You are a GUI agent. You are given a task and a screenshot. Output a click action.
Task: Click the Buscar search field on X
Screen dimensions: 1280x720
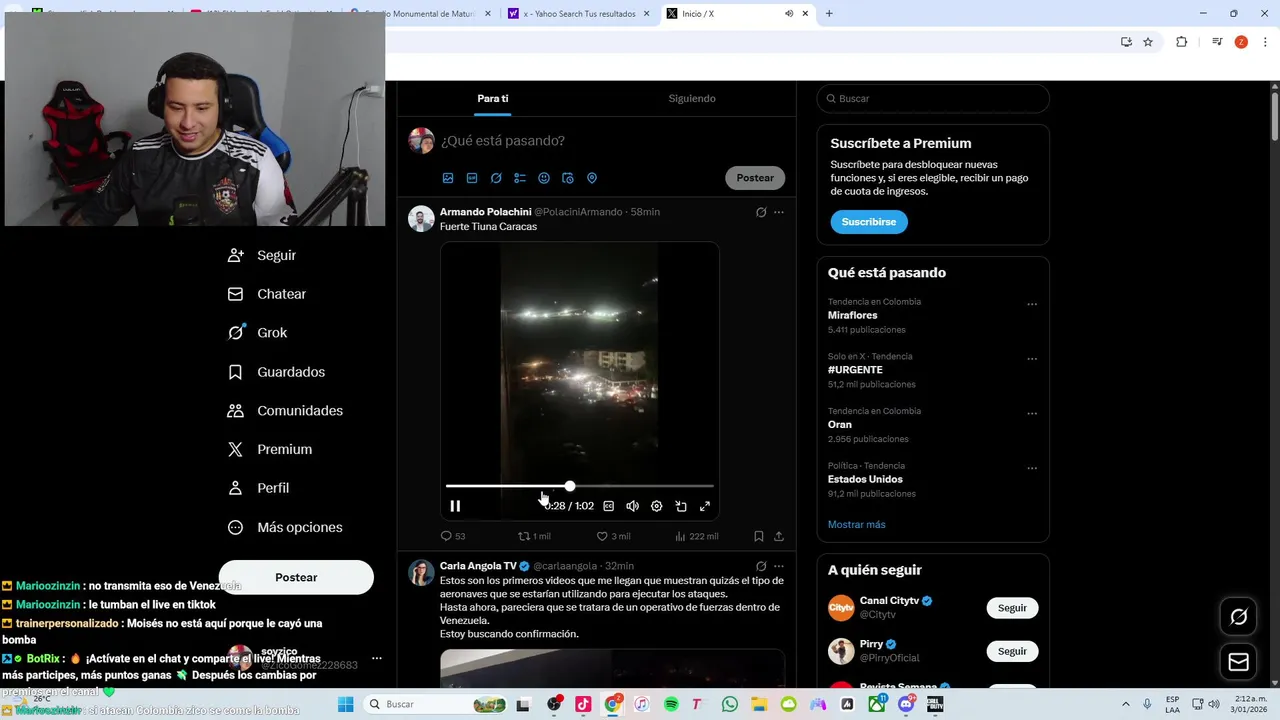pyautogui.click(x=933, y=98)
